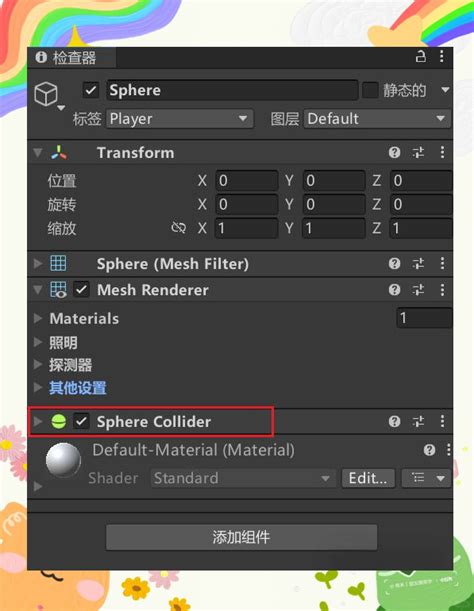The height and width of the screenshot is (611, 474).
Task: Open the Inspector panel kebab menu
Action: pos(442,57)
